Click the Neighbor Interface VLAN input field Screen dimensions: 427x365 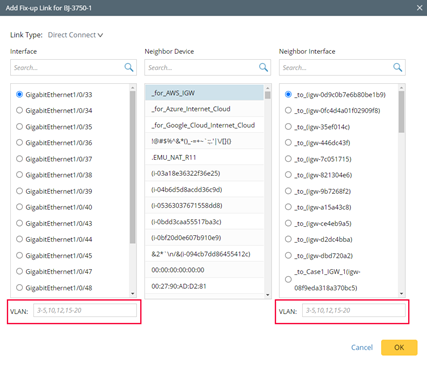[354, 310]
